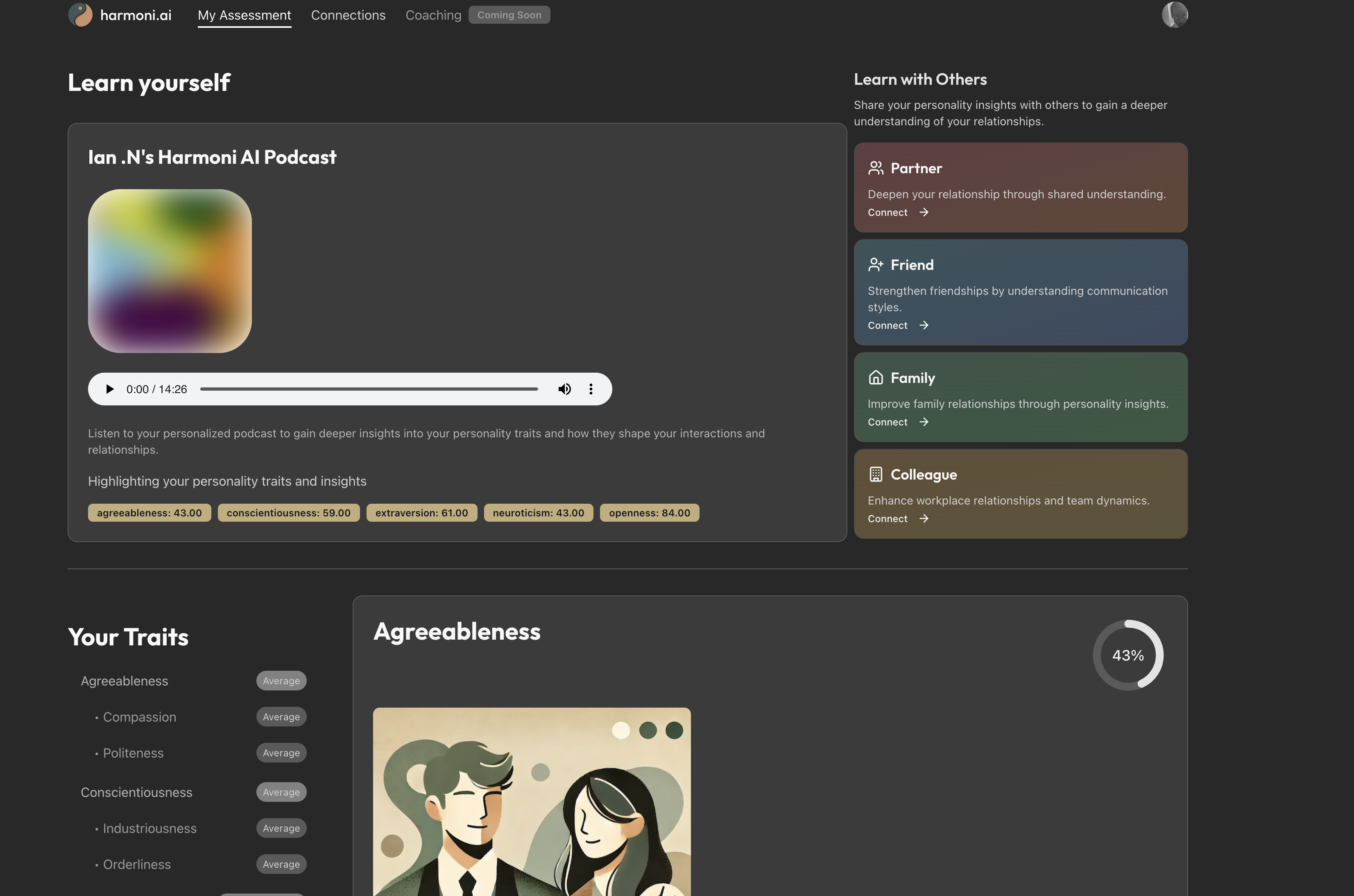Open the user profile avatar
The height and width of the screenshot is (896, 1354).
click(1175, 15)
